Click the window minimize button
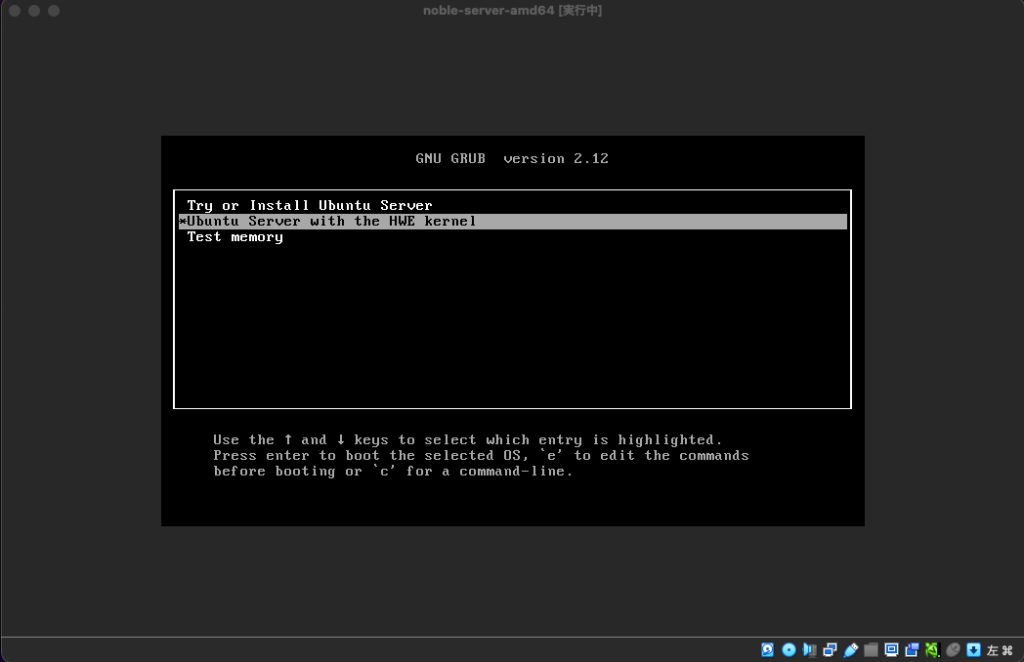Screen dimensions: 1024x662 (34, 10)
